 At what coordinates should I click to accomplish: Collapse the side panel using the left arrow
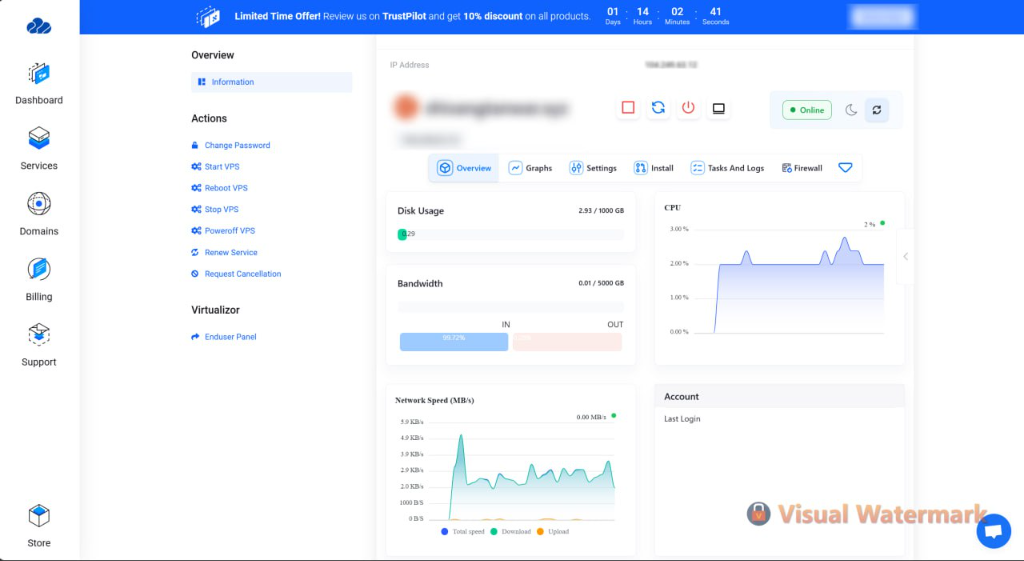[x=905, y=256]
